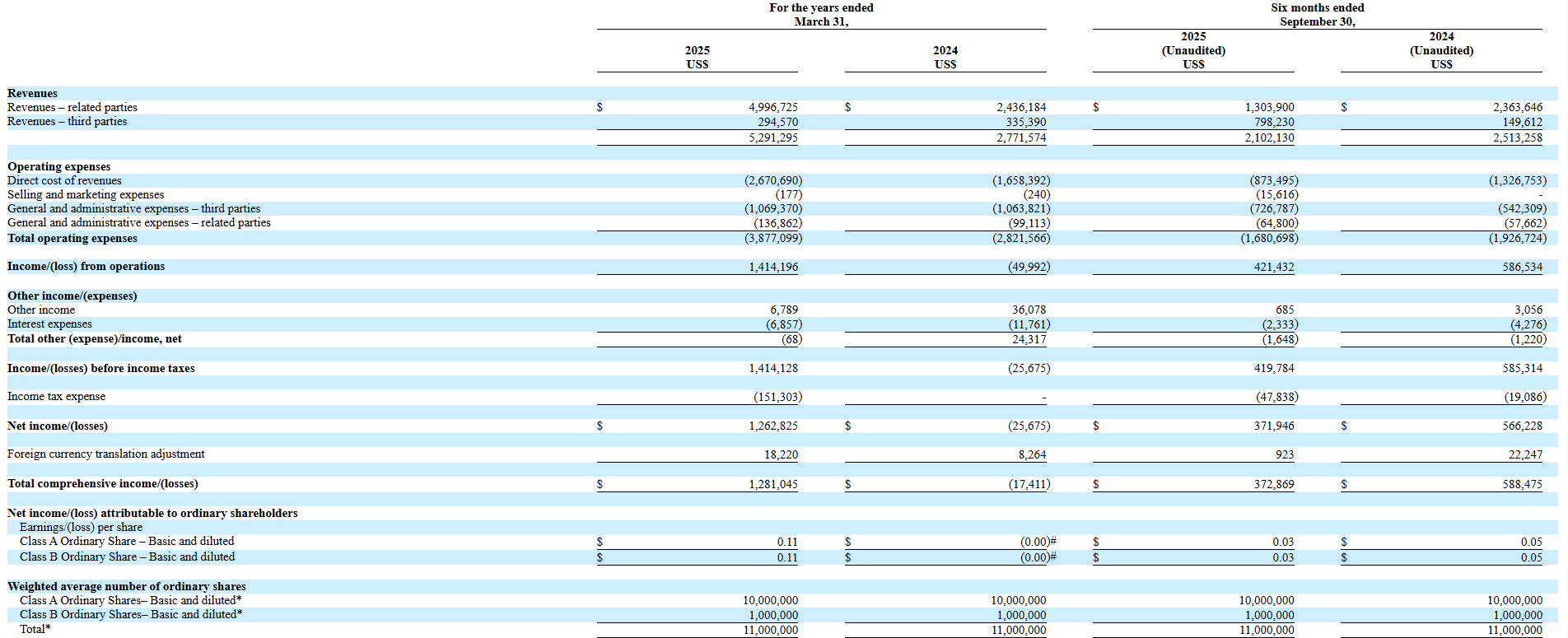
Task: Click the "Earnings/(loss) per share" label
Action: (x=81, y=528)
